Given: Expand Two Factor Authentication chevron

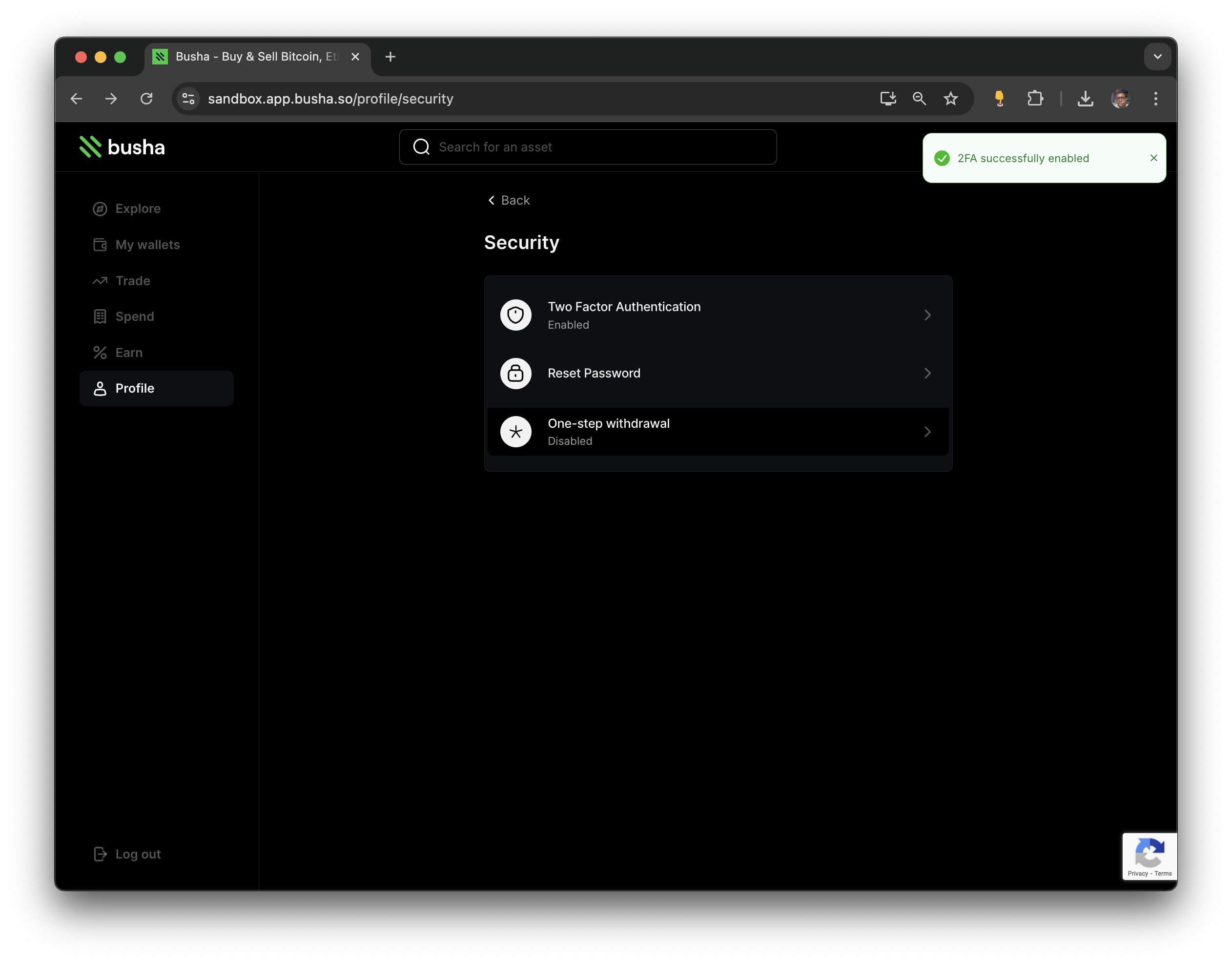Looking at the screenshot, I should [927, 315].
